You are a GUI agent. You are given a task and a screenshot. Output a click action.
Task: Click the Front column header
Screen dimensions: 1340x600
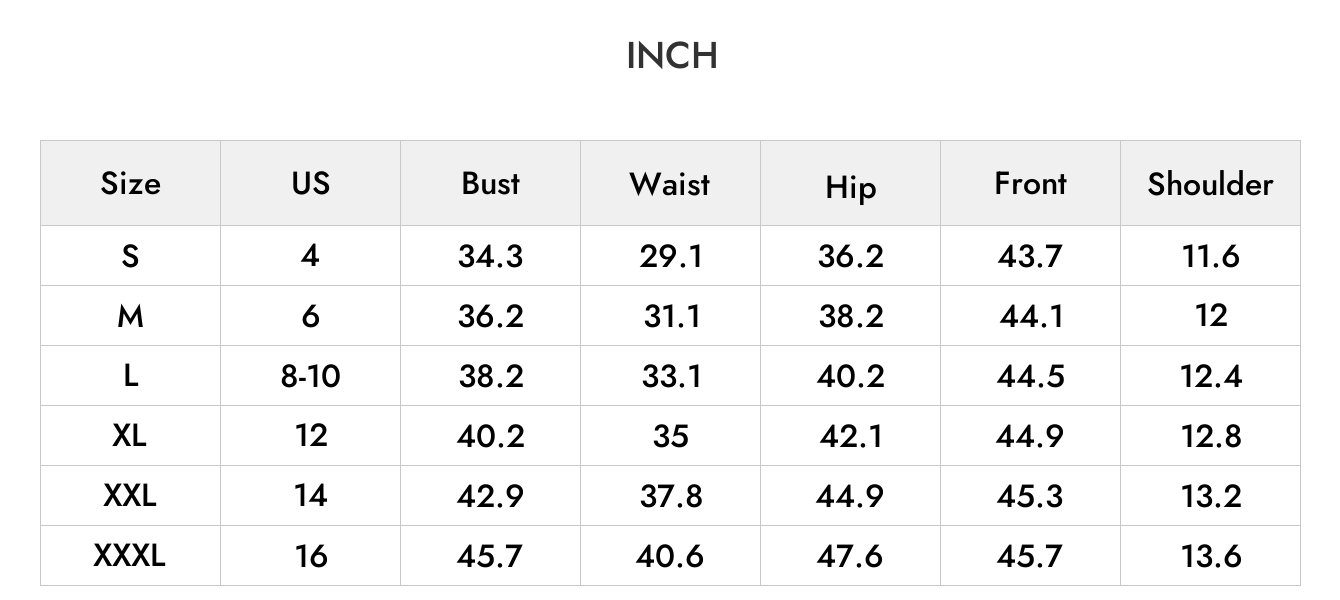(1030, 183)
